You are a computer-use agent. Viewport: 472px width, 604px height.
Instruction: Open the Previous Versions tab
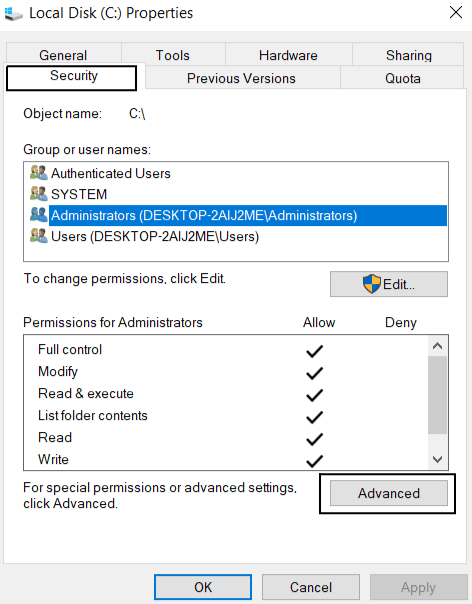pyautogui.click(x=242, y=78)
